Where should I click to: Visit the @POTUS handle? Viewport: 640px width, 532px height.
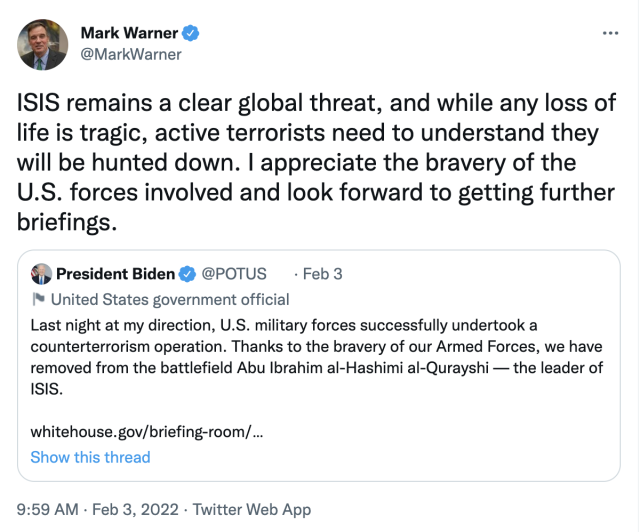click(234, 274)
